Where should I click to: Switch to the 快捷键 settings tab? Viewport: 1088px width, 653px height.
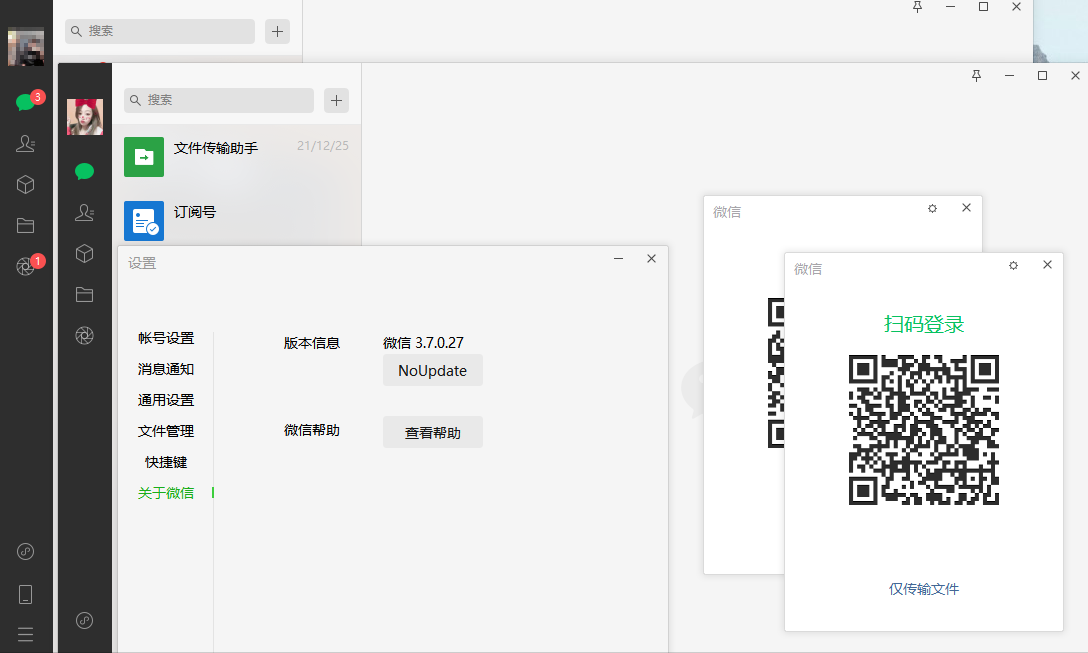click(166, 461)
